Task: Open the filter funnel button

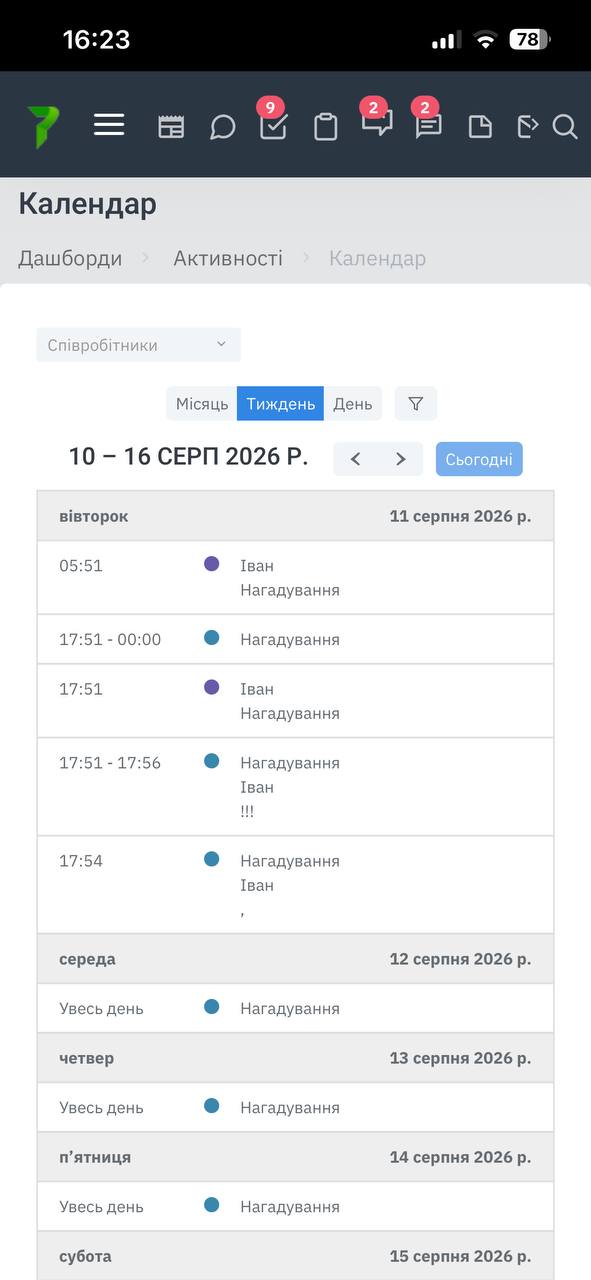Action: (416, 404)
